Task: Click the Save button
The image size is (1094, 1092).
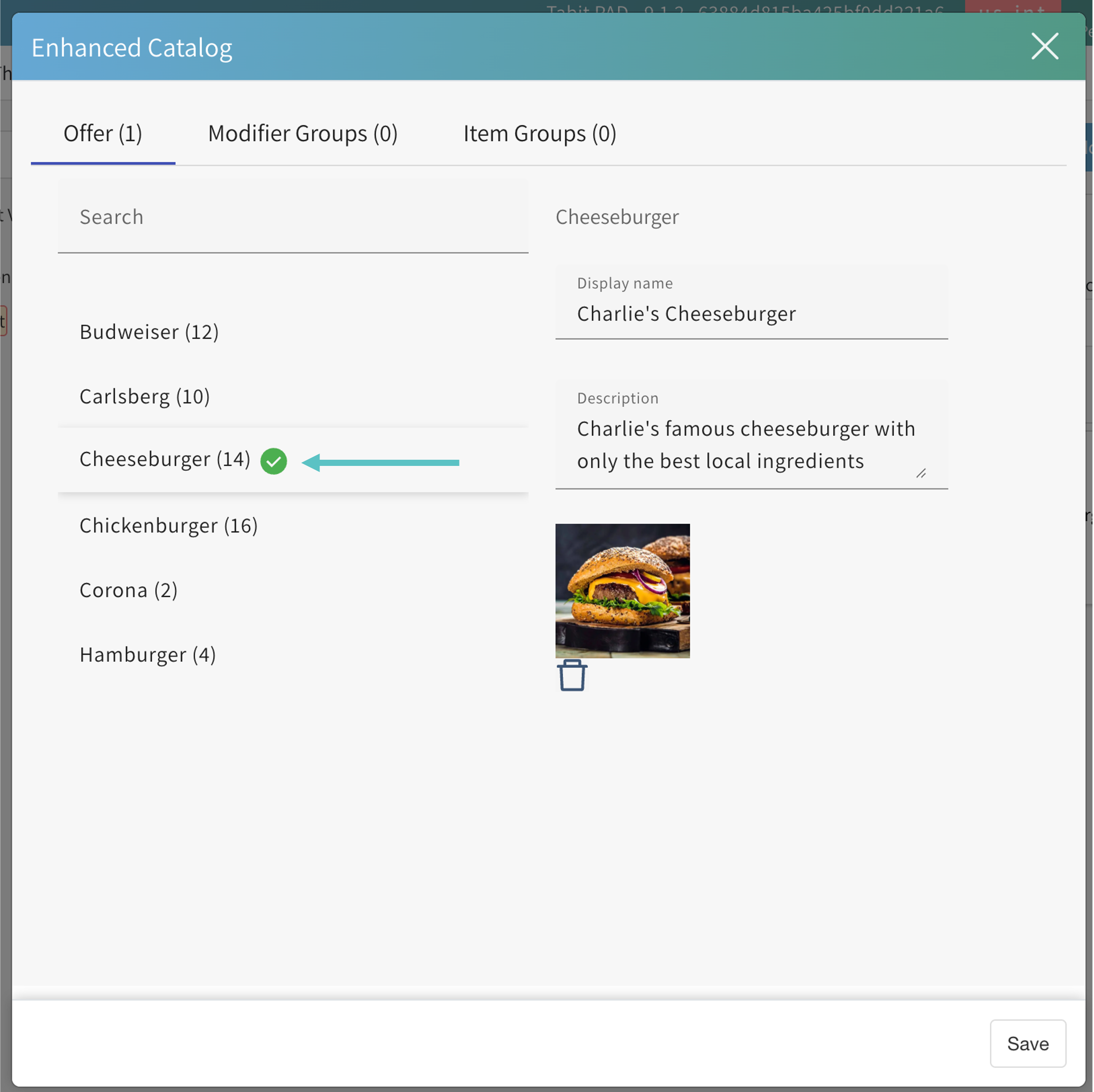Action: (x=1027, y=1043)
